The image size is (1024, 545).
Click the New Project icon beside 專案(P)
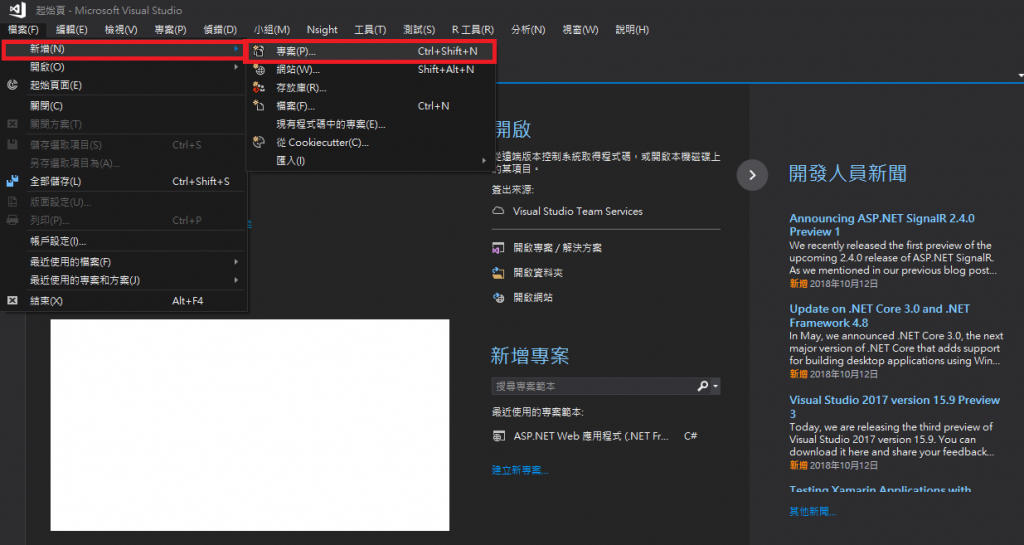(x=259, y=51)
